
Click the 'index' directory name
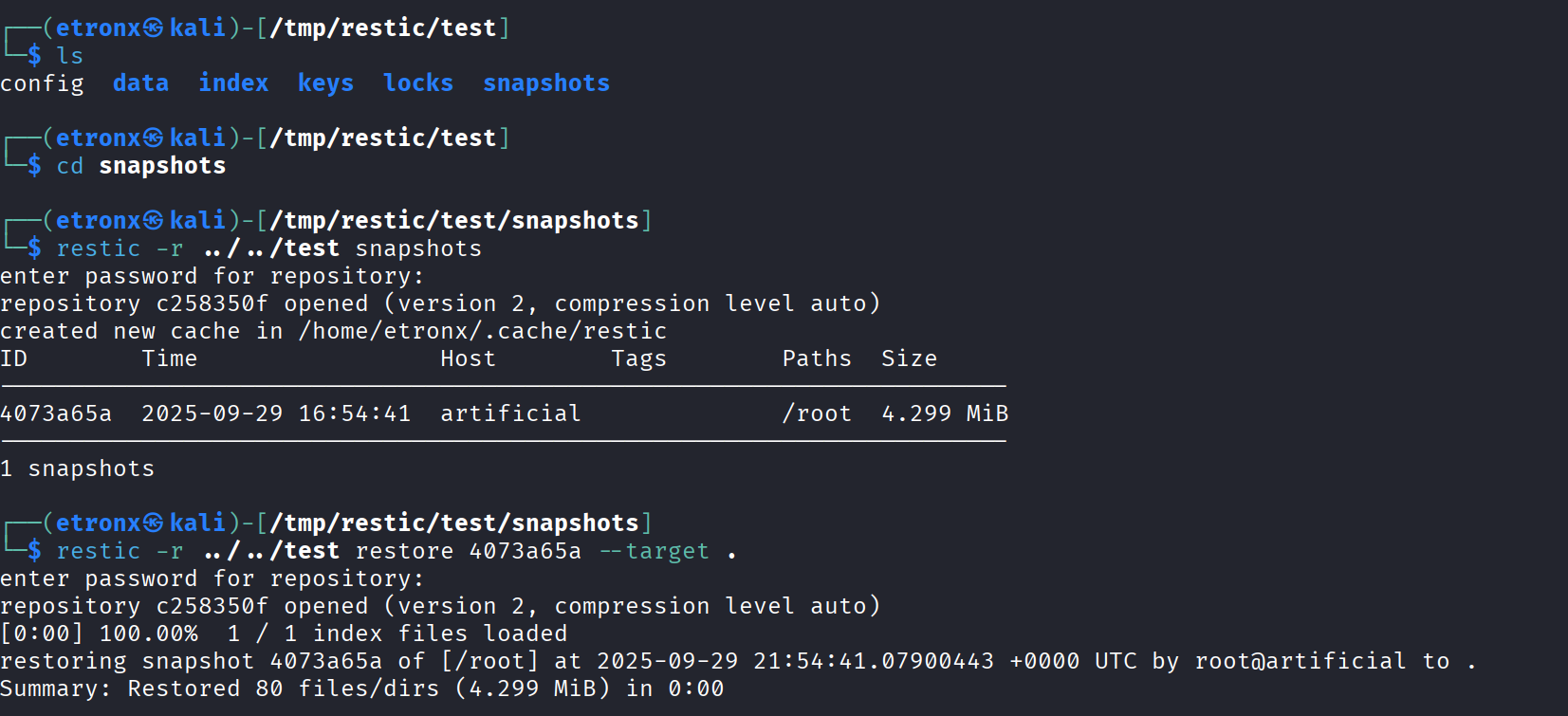[x=233, y=83]
